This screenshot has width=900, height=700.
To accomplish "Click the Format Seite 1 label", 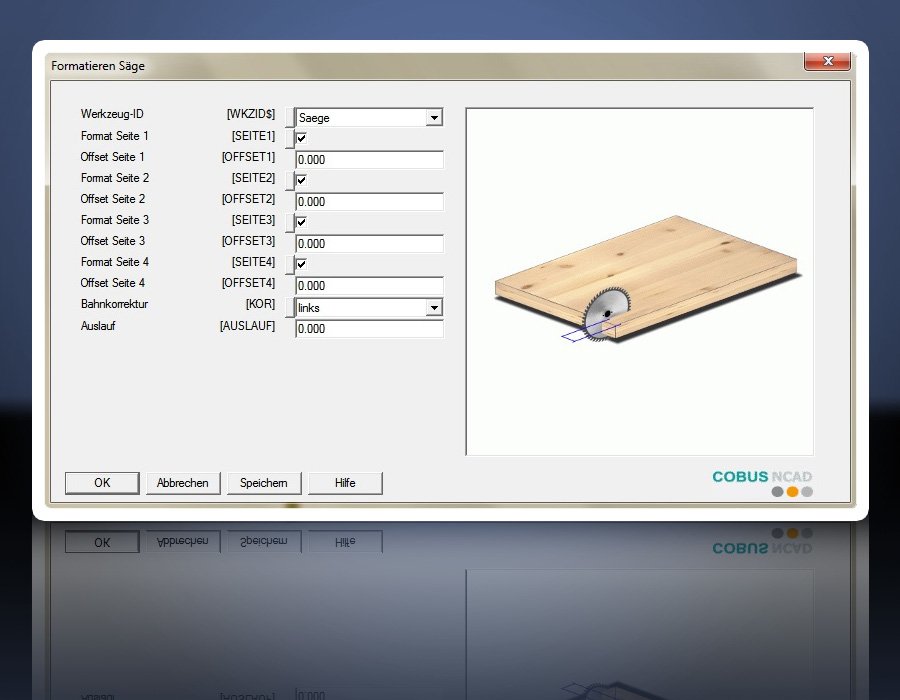I will point(114,136).
